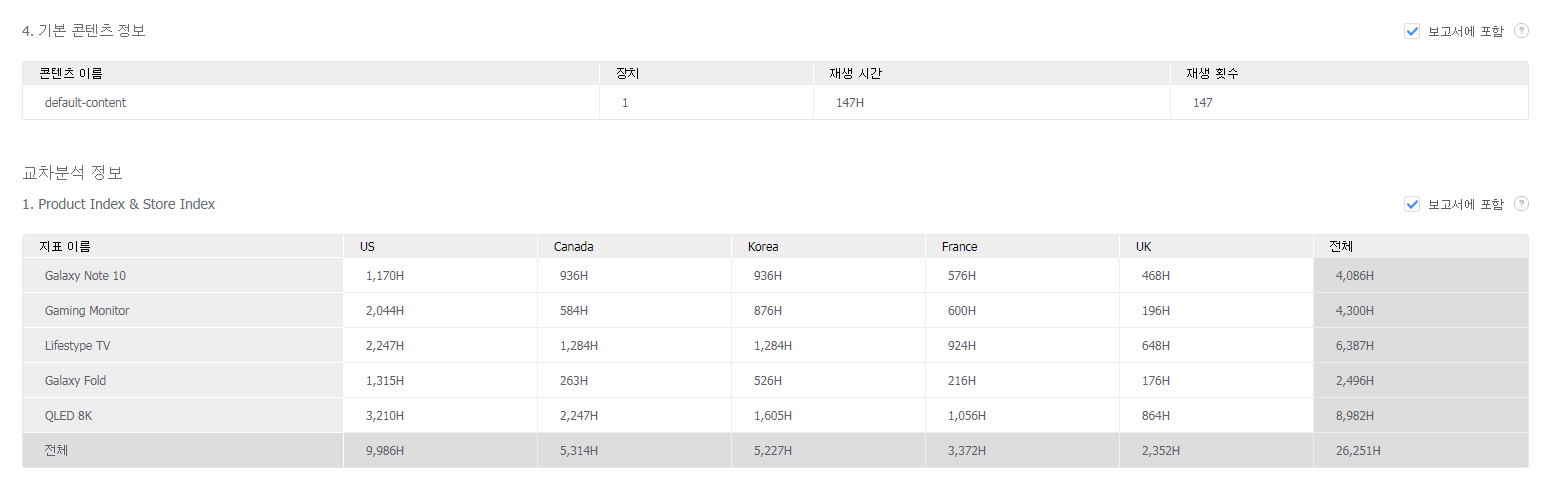
Task: Click the 지표 이름 column header
Action: coord(65,247)
